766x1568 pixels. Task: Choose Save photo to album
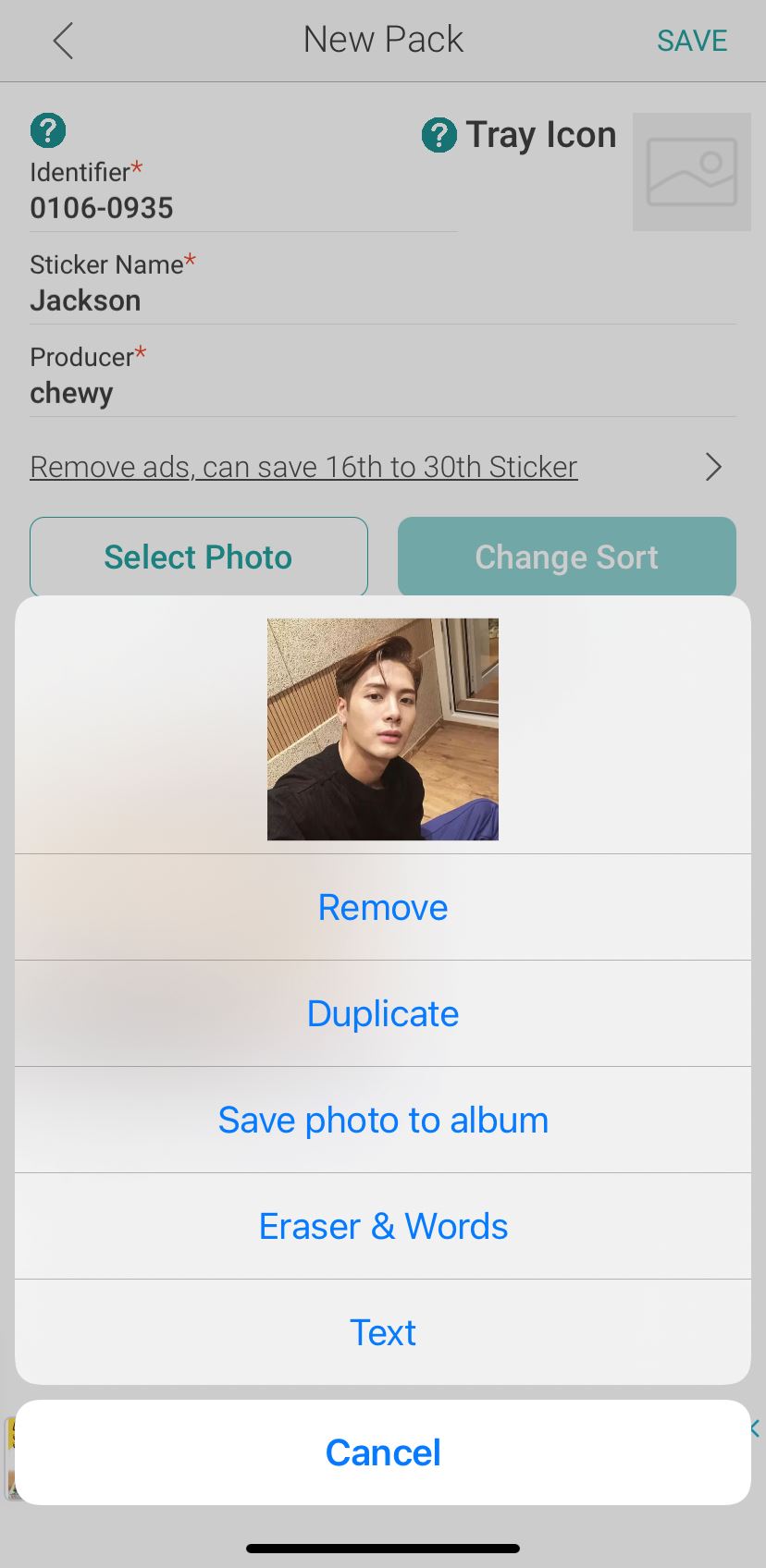click(x=383, y=1120)
